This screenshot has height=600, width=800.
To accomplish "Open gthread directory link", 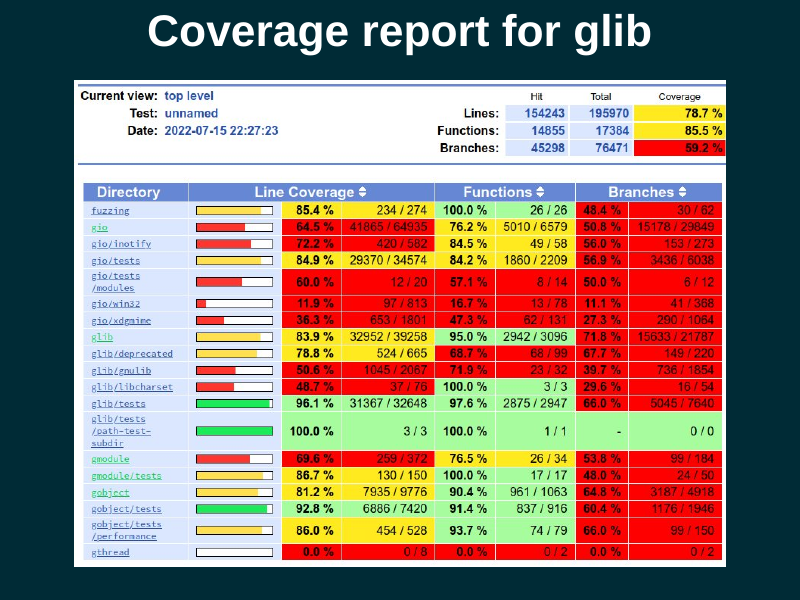I will click(x=110, y=552).
